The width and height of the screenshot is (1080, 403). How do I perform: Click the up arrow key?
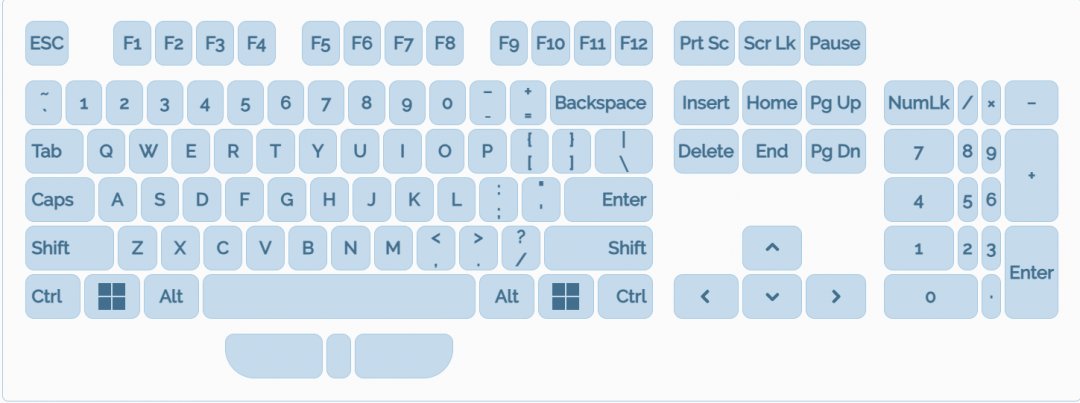771,248
